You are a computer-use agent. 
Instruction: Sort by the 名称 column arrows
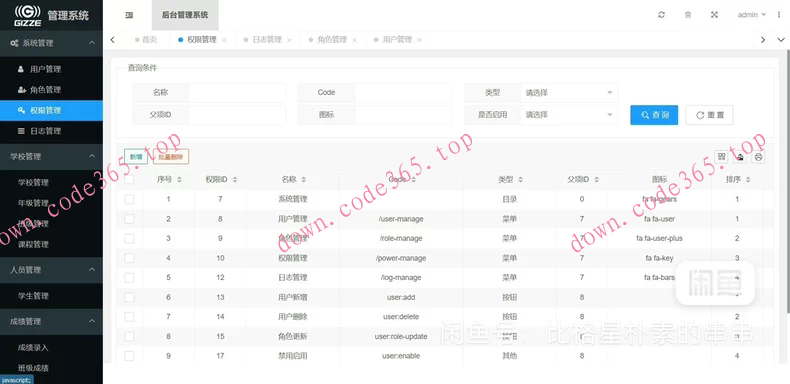tap(303, 179)
